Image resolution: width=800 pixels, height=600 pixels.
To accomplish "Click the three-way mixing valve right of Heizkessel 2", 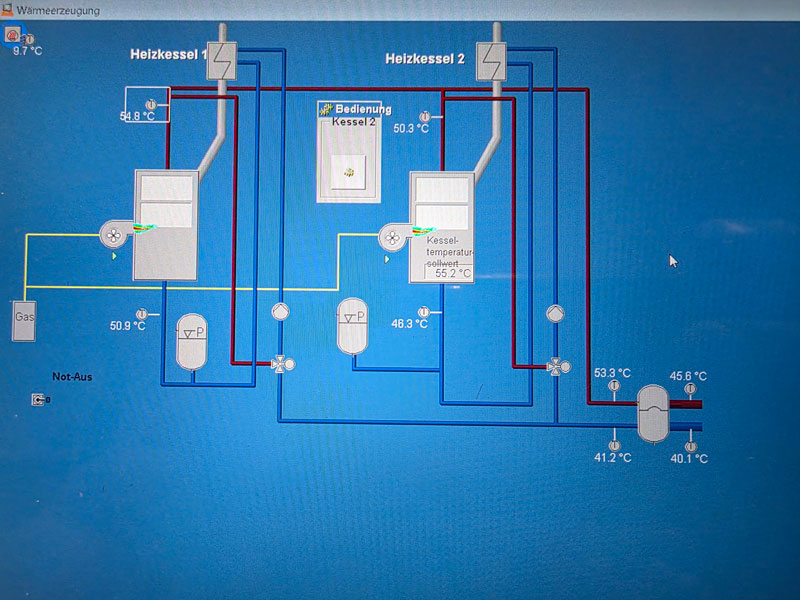I will [554, 366].
